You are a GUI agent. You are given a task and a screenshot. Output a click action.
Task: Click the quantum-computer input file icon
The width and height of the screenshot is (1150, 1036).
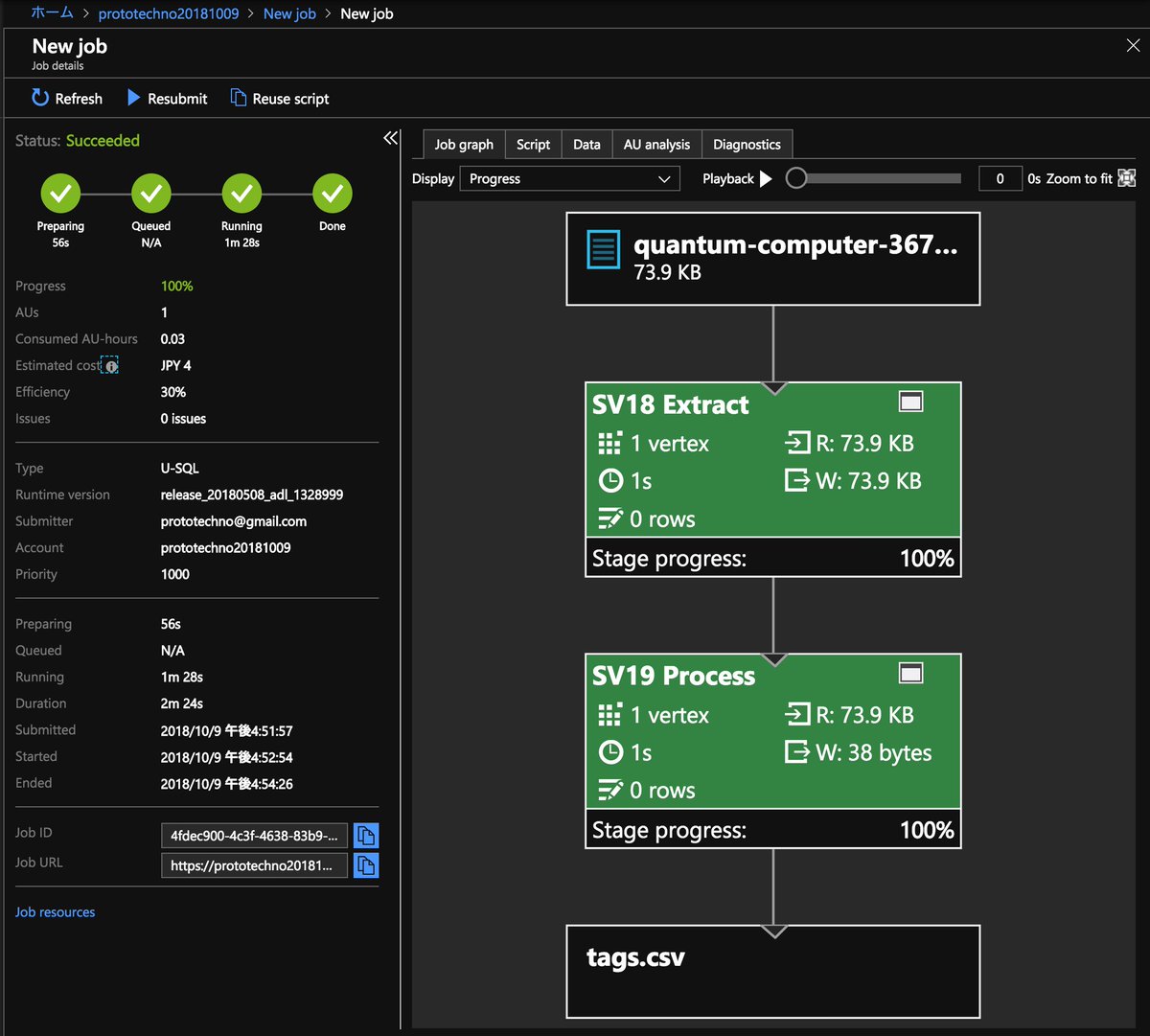(x=603, y=250)
